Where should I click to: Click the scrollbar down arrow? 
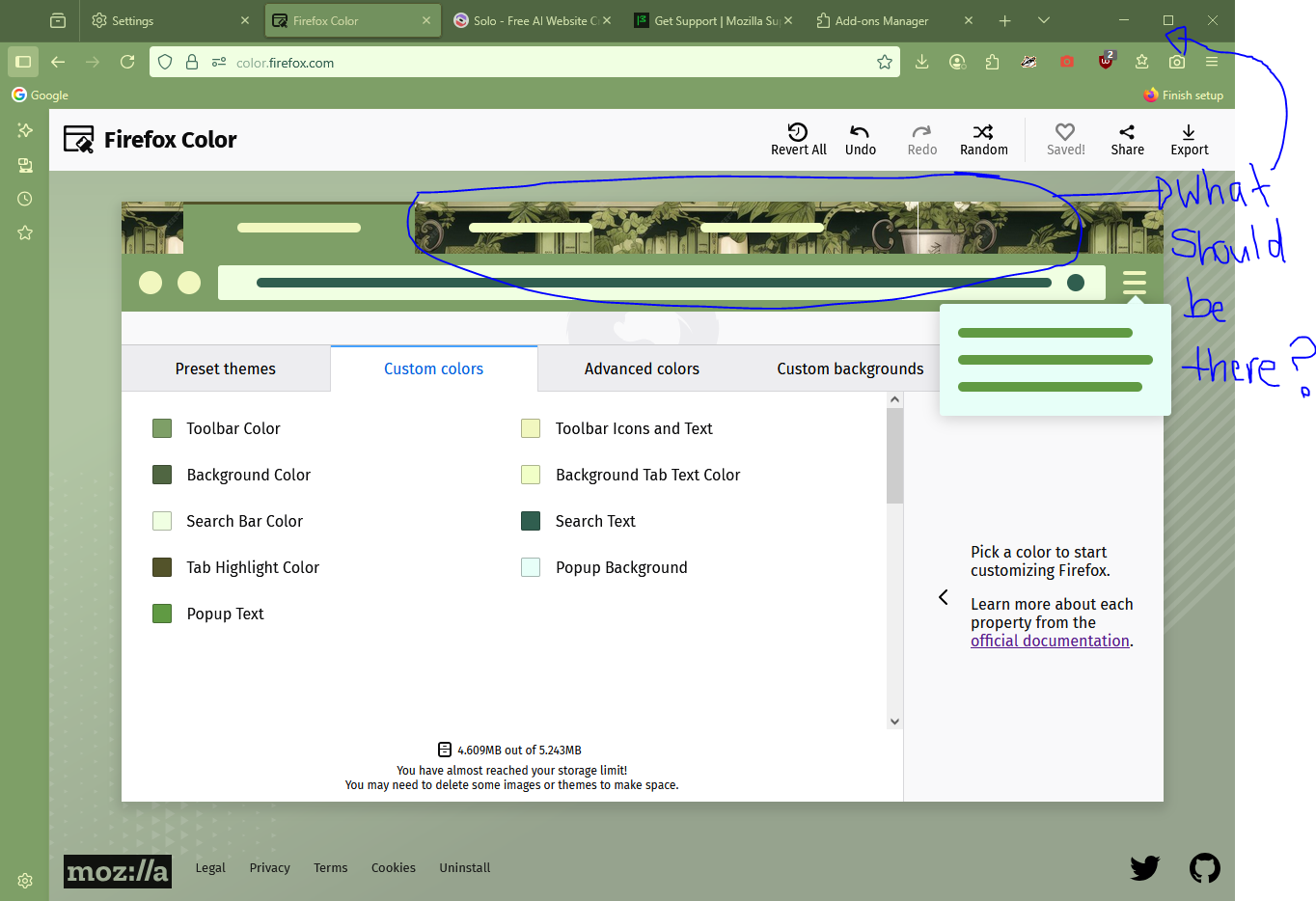tap(894, 722)
